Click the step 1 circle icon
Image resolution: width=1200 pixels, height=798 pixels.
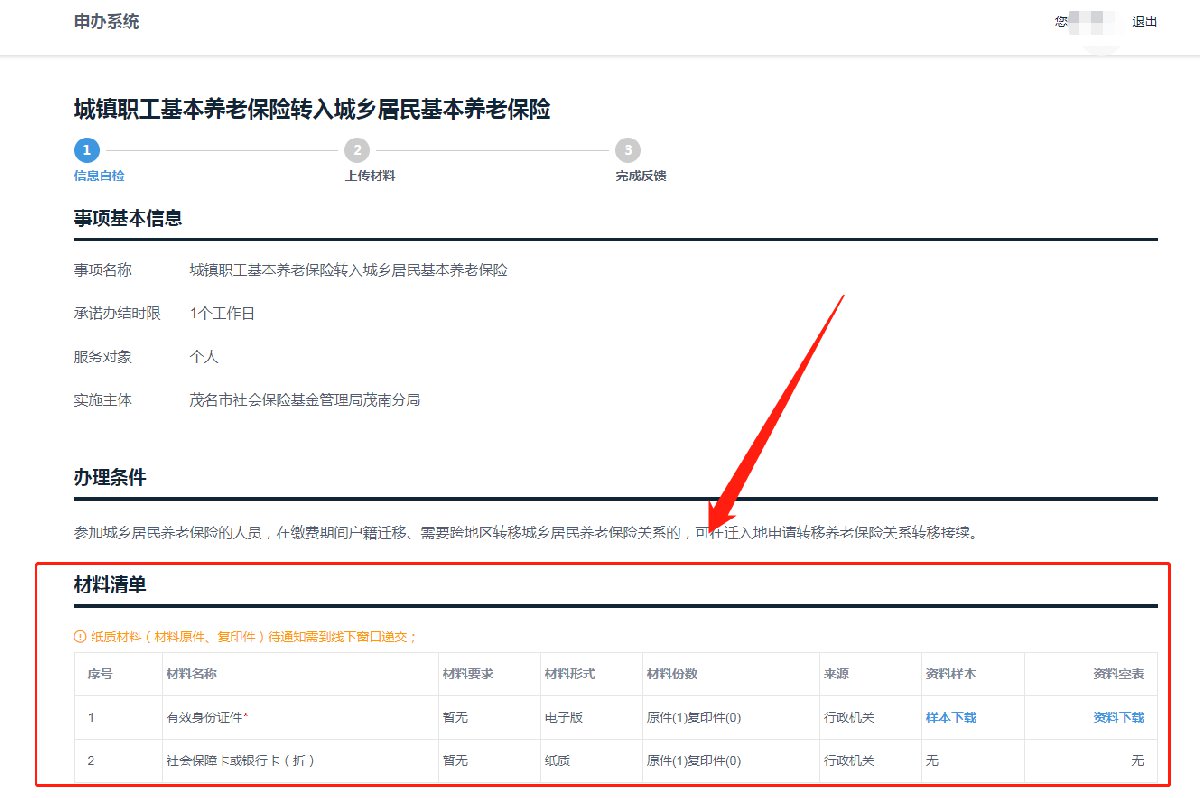(86, 150)
